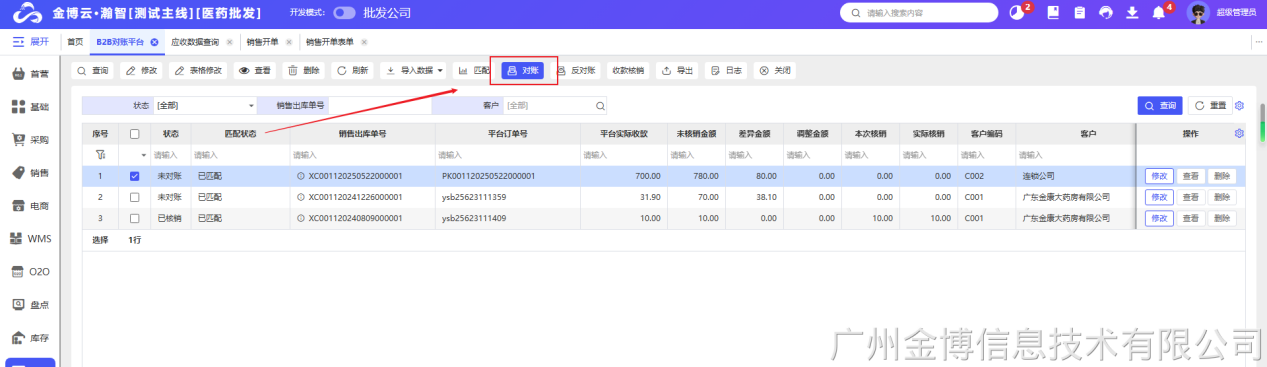This screenshot has width=1267, height=367.
Task: Close the 应收数据查询 tab
Action: click(x=229, y=41)
